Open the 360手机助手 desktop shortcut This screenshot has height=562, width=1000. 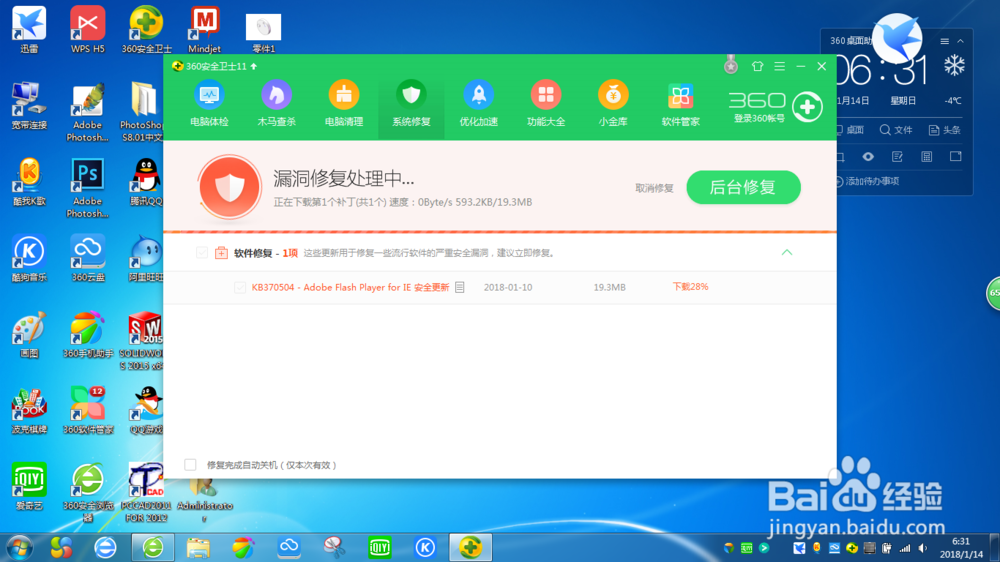[x=87, y=334]
